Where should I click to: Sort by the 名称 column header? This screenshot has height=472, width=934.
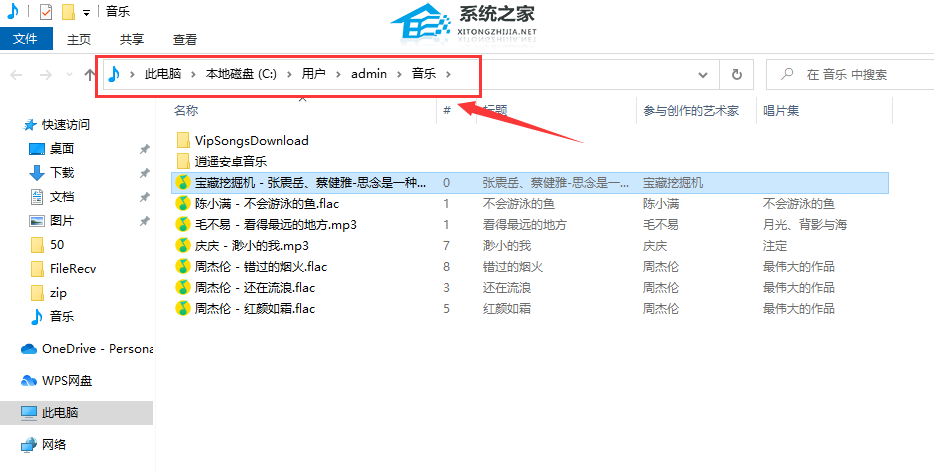[x=186, y=110]
